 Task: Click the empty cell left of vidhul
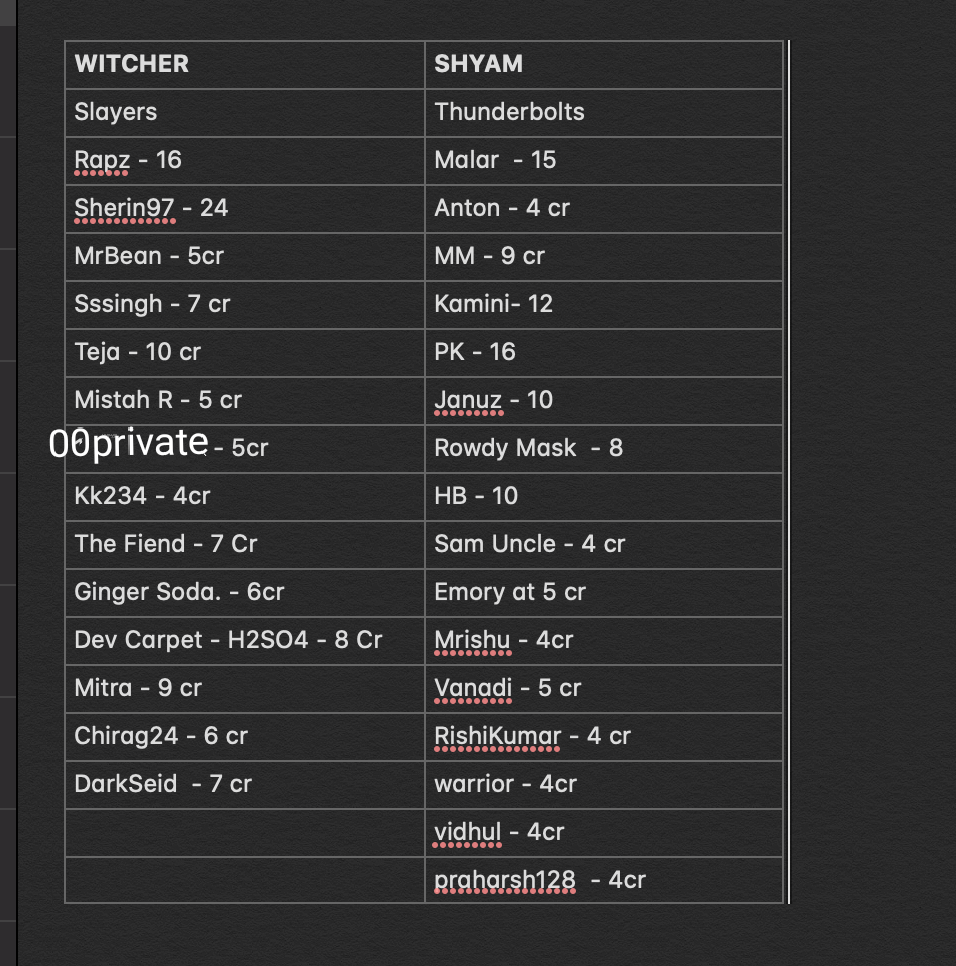click(245, 832)
